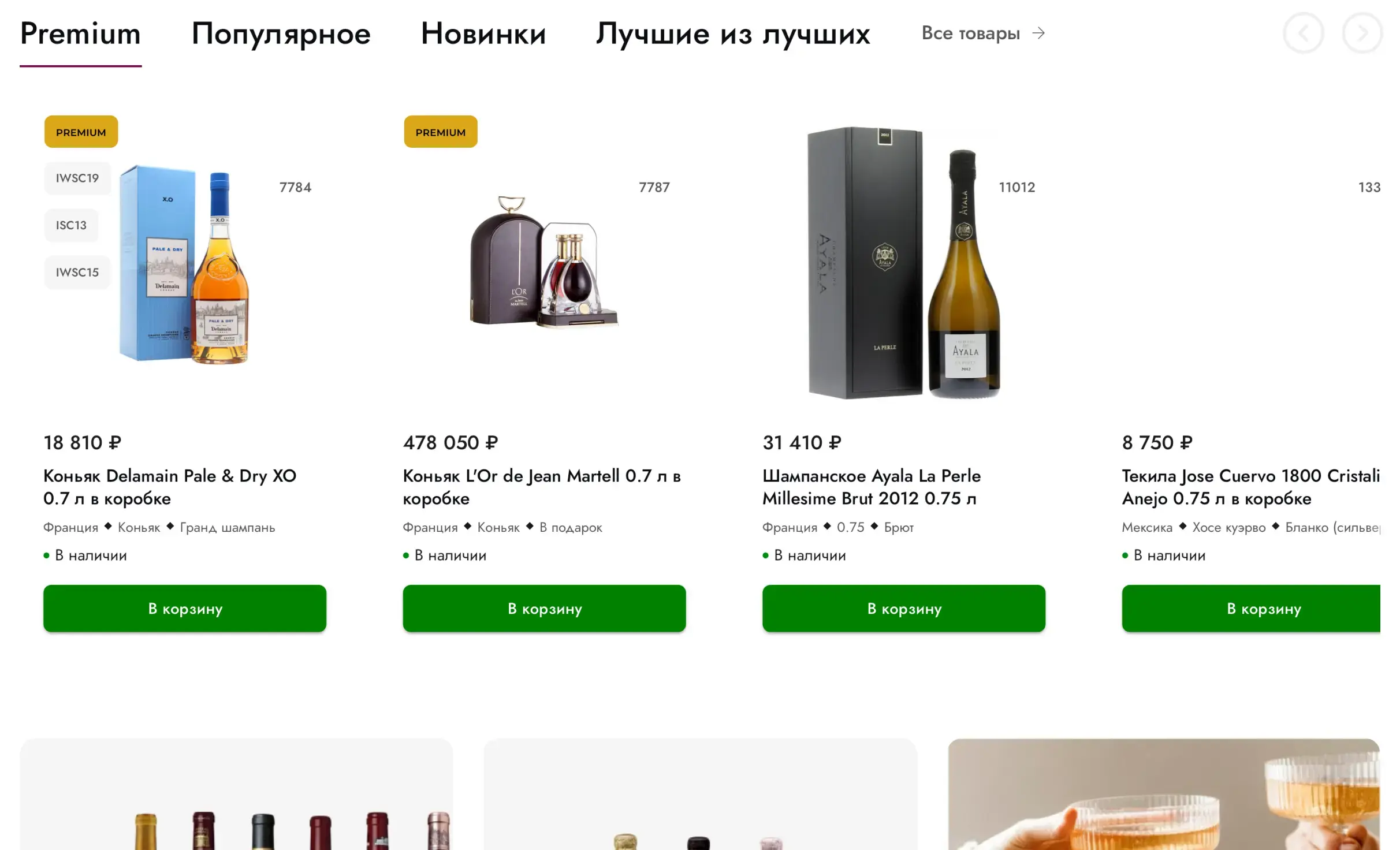Click the gold PREMIUM badge on Delamain cognac
1400x850 pixels.
tap(81, 132)
